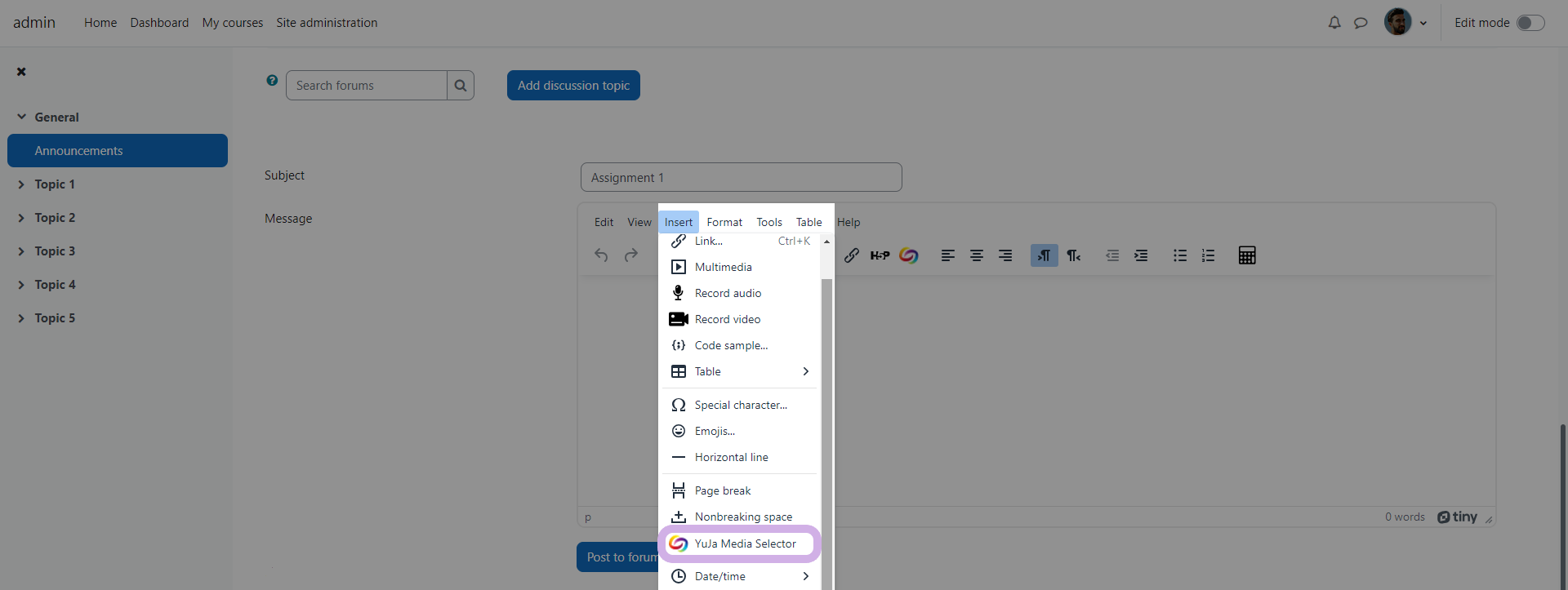Screen dimensions: 1568x590
Task: Choose Link... from Insert menu
Action: (740, 242)
